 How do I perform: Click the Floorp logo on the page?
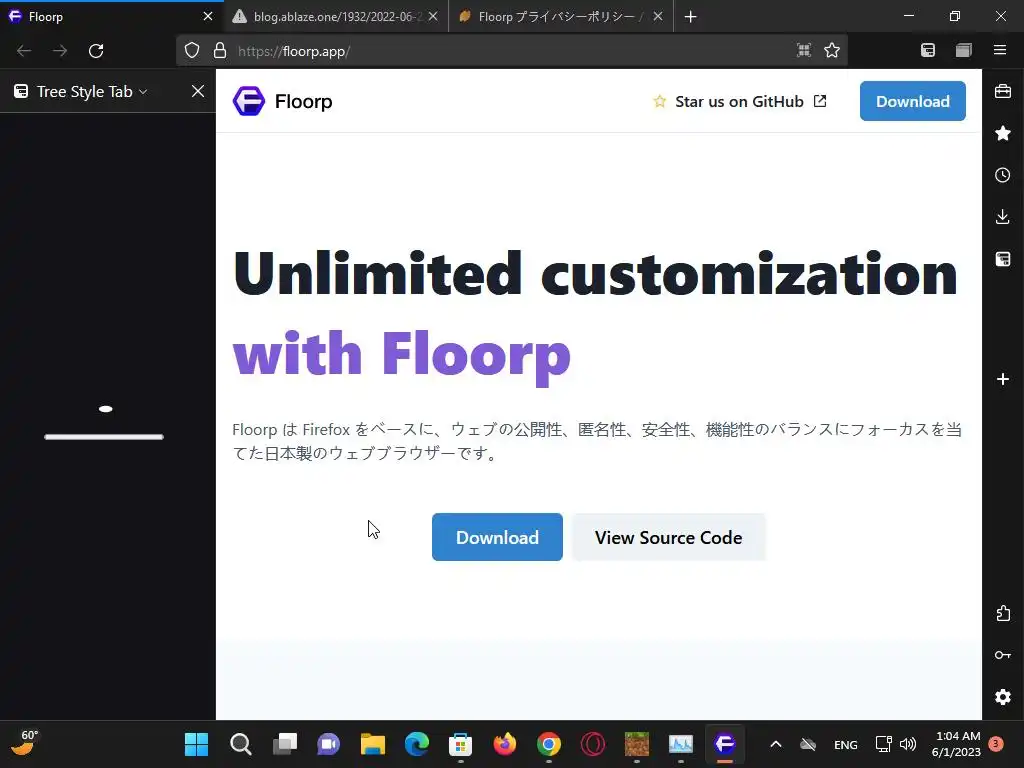(x=249, y=101)
